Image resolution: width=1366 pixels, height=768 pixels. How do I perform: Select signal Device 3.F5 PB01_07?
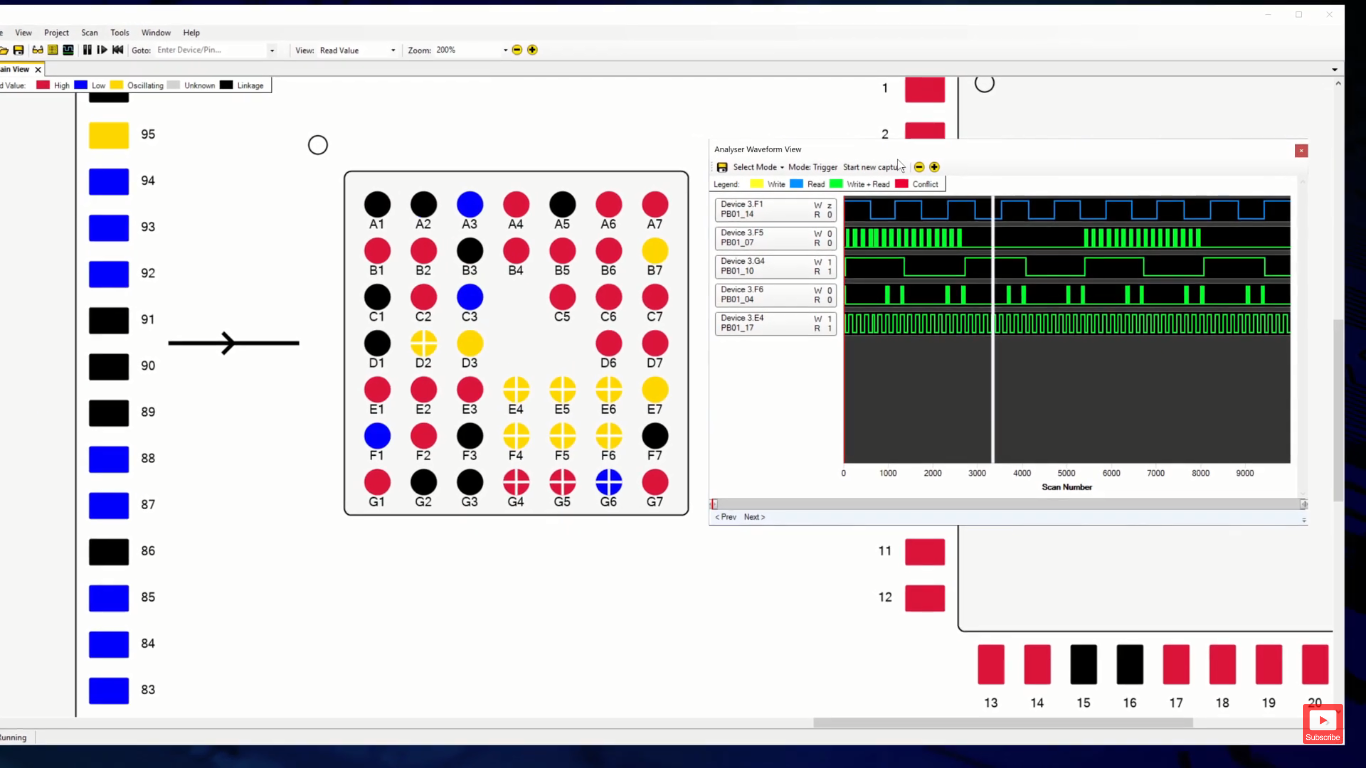click(x=776, y=238)
